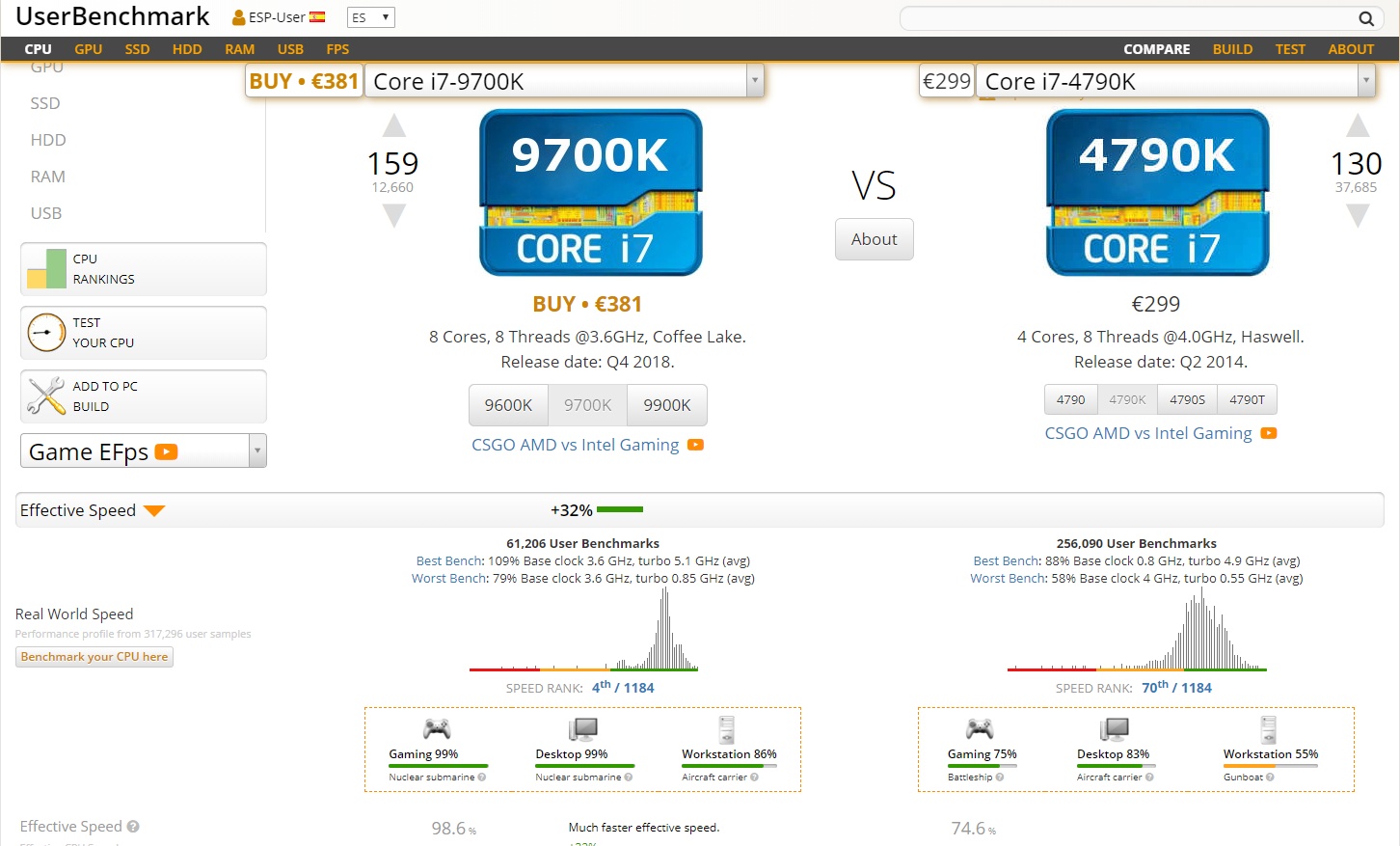1400x846 pixels.
Task: Click the 4790K Core i7 chip image
Action: [1158, 193]
